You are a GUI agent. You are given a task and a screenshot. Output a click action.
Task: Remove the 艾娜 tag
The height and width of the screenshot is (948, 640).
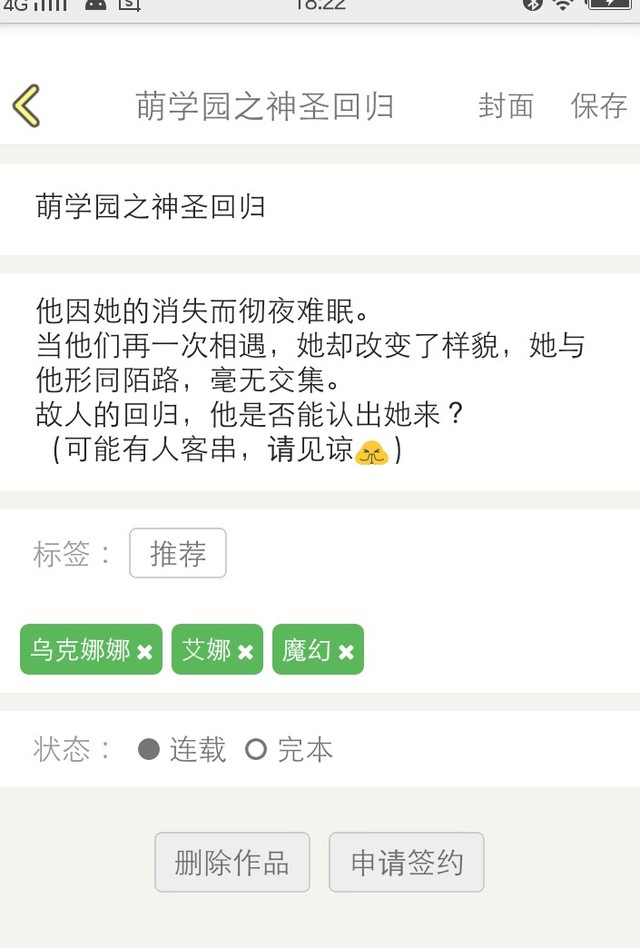pyautogui.click(x=246, y=652)
